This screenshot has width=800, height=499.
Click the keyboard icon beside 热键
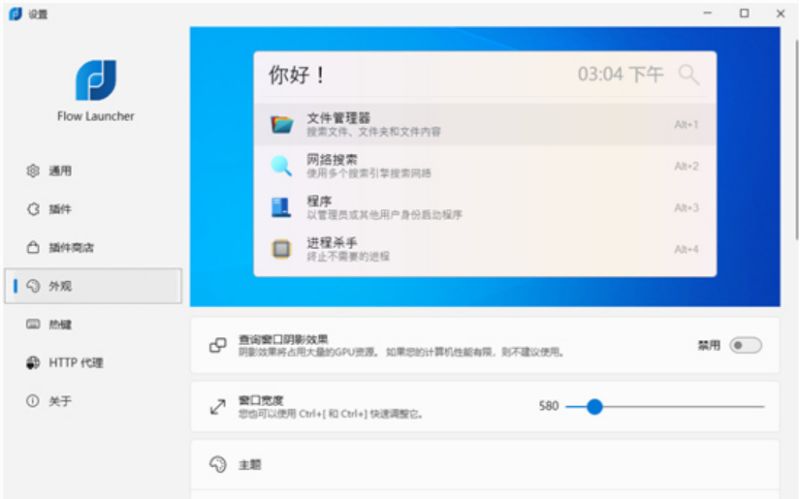[x=32, y=325]
